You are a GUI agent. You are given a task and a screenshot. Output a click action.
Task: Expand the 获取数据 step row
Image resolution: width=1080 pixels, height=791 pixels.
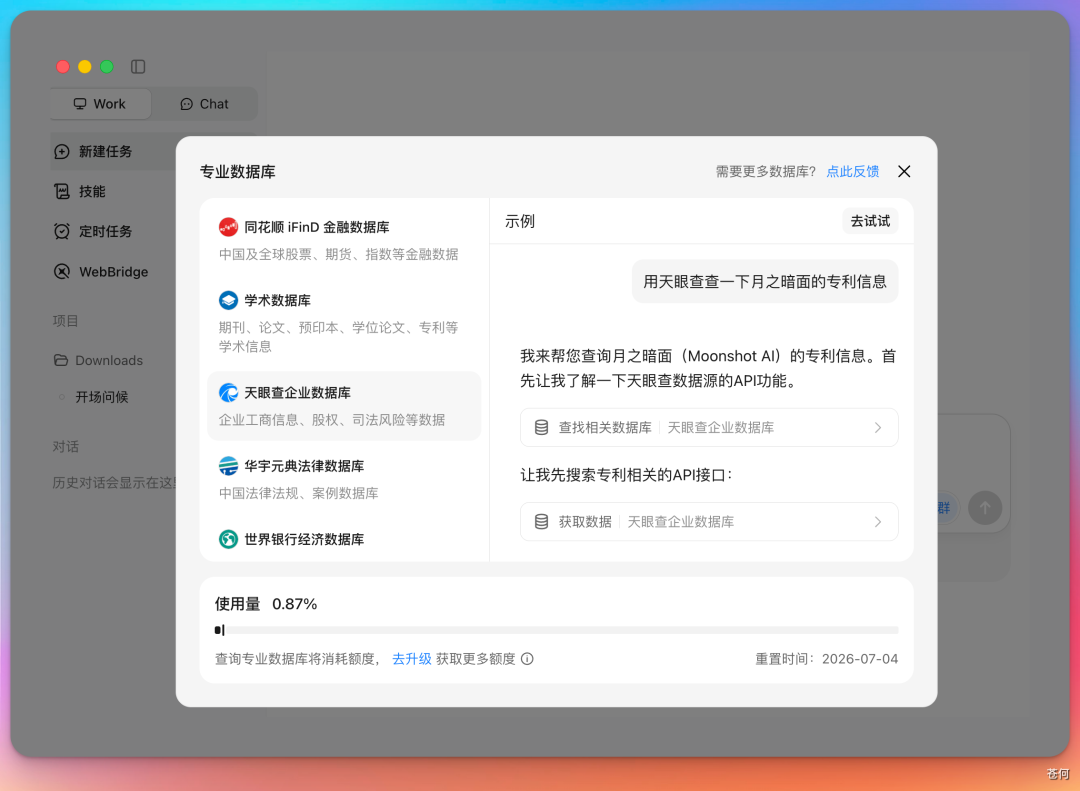[x=709, y=522]
